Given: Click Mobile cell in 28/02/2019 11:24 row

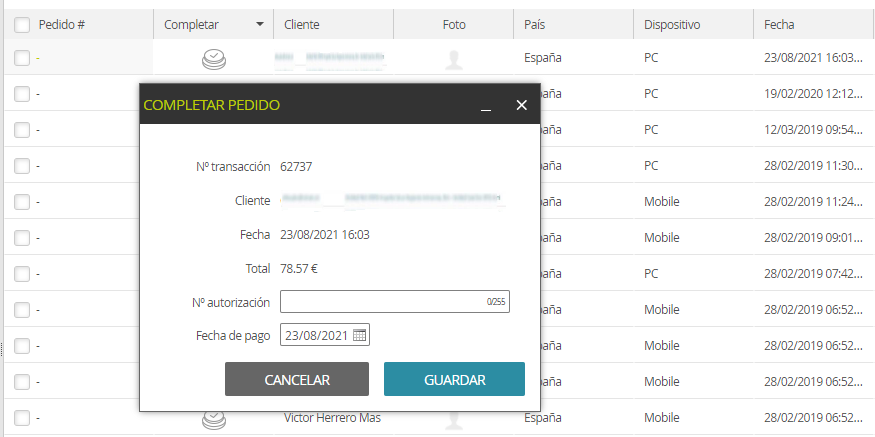Looking at the screenshot, I should click(x=662, y=201).
